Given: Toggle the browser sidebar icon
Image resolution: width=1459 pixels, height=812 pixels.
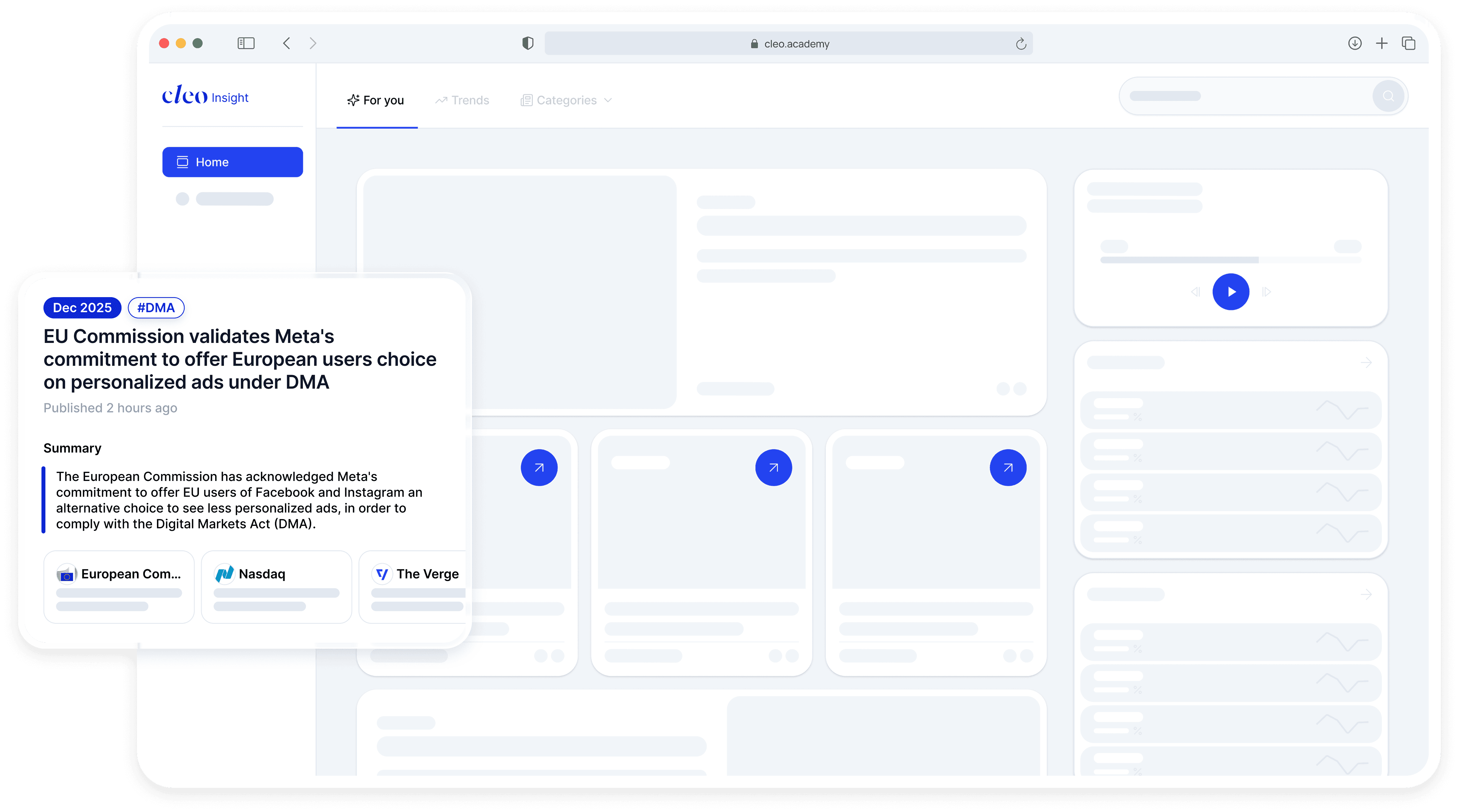Looking at the screenshot, I should 246,43.
